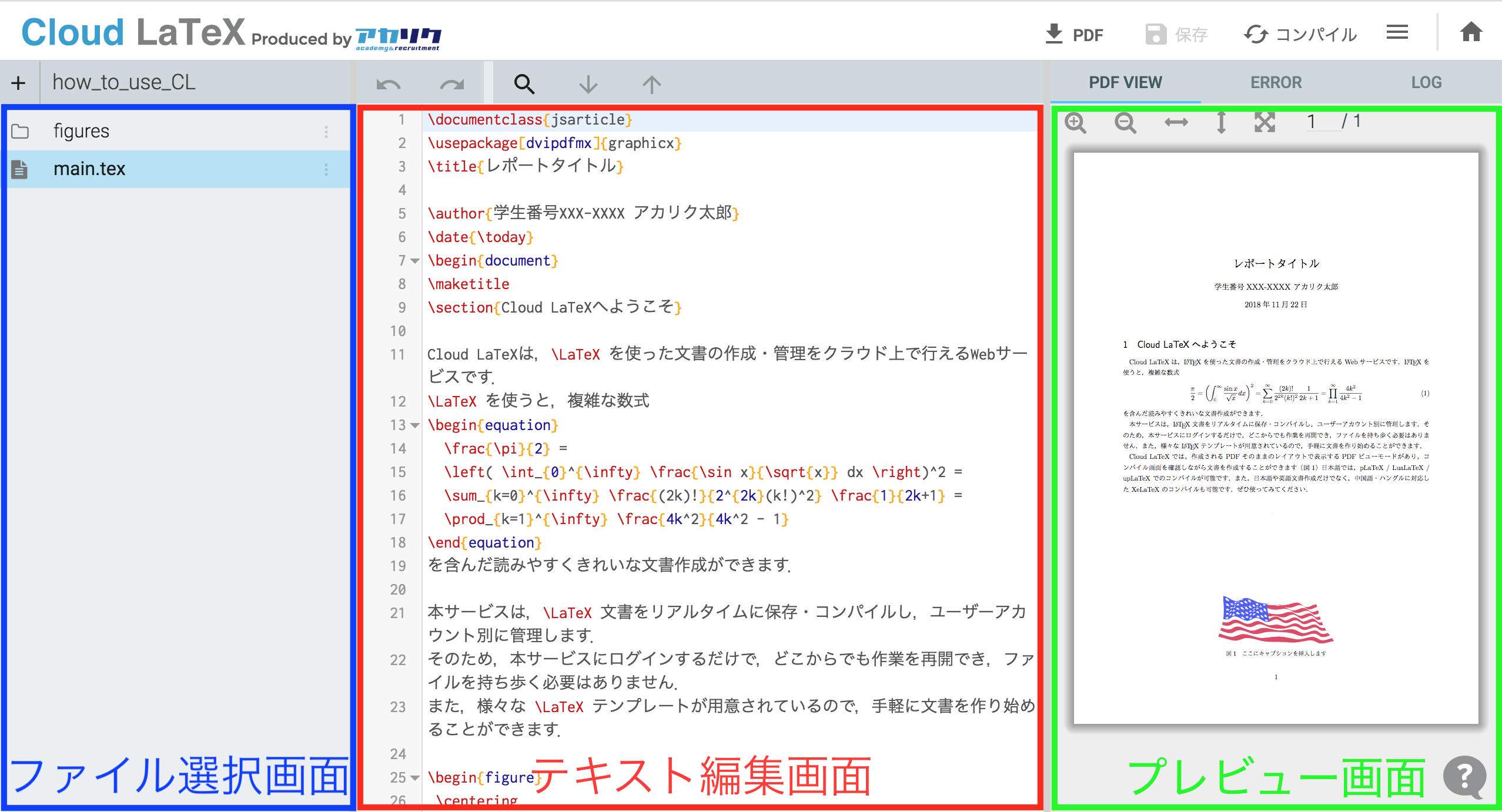The width and height of the screenshot is (1502, 812).
Task: Zoom in on the PDF preview
Action: click(x=1076, y=122)
